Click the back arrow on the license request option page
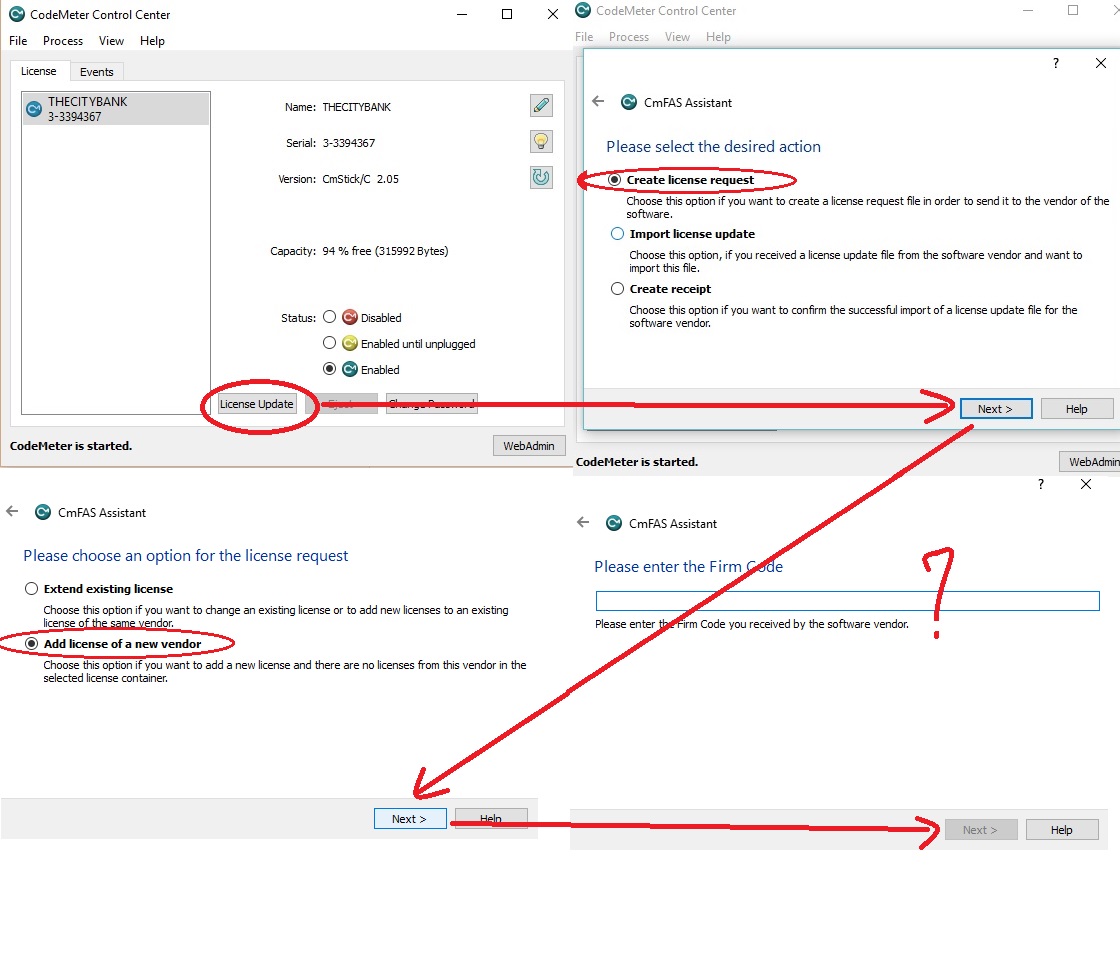The height and width of the screenshot is (978, 1120). pyautogui.click(x=11, y=510)
